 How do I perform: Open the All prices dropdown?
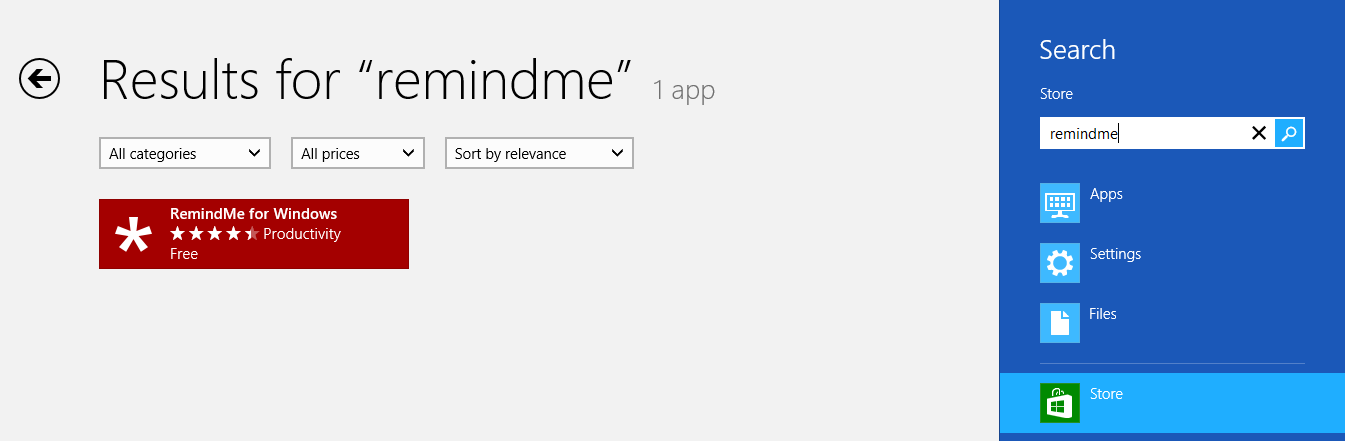click(358, 153)
